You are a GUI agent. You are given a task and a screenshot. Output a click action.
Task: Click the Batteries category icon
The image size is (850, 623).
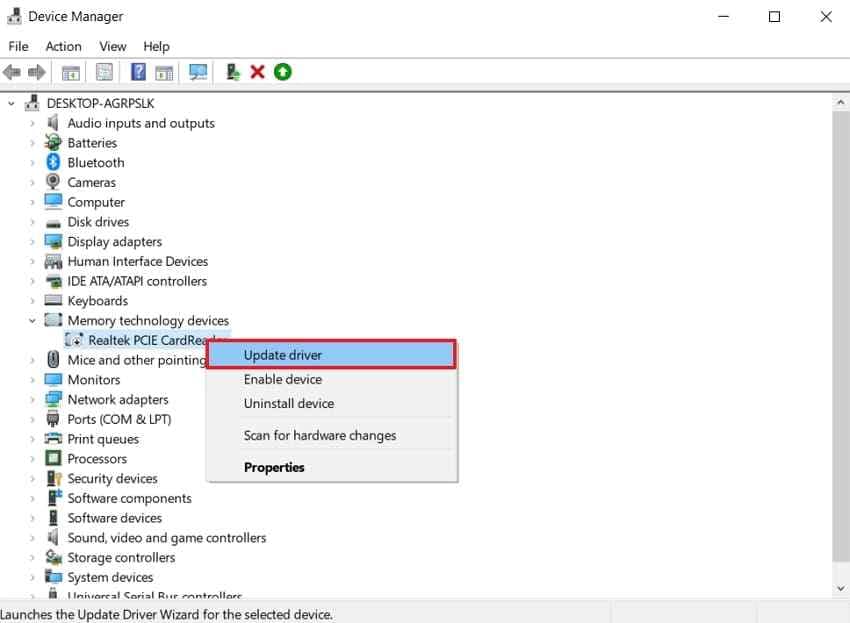[53, 143]
